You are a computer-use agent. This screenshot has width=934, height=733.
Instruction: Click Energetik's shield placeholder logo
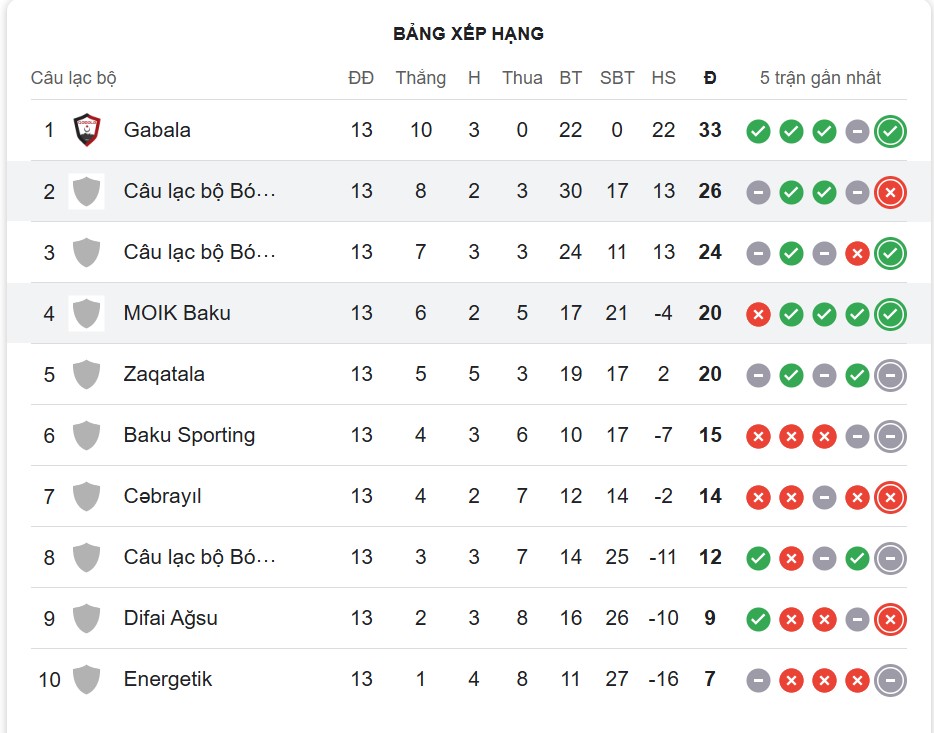tap(87, 679)
